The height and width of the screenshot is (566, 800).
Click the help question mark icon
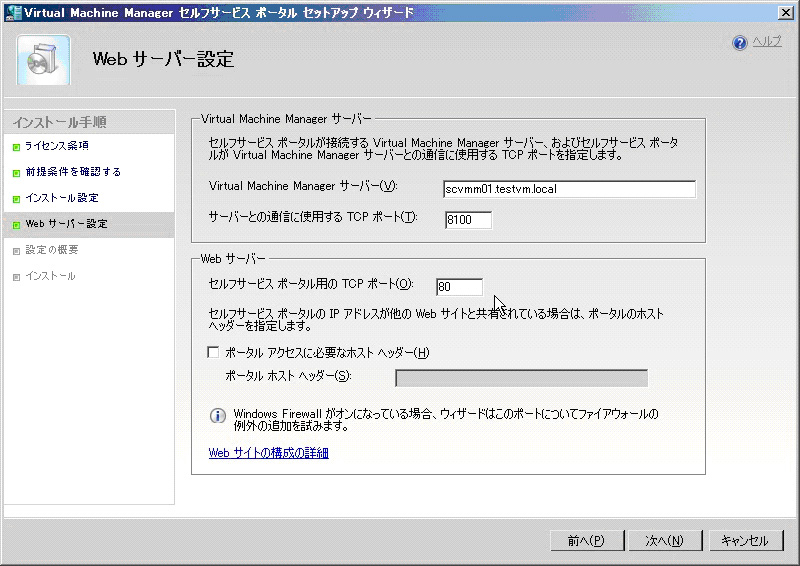point(740,43)
